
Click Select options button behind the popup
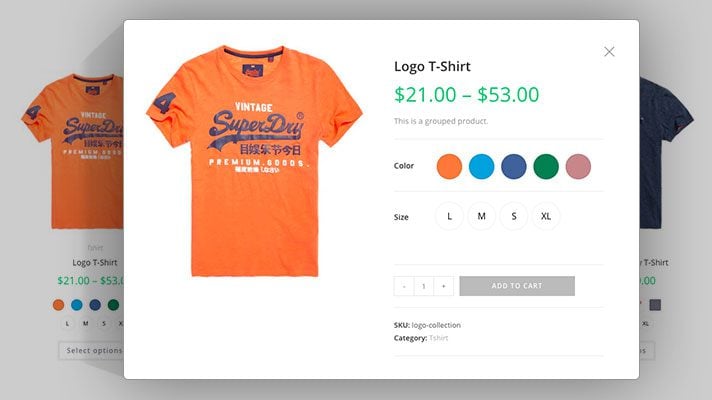[92, 351]
